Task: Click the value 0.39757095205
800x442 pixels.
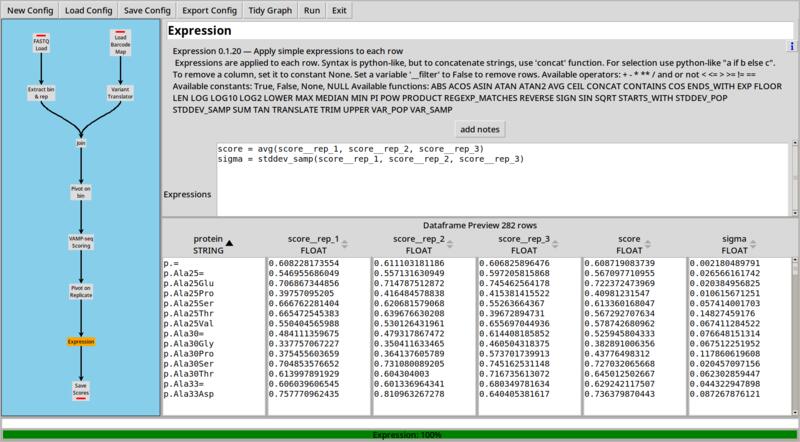Action: (x=301, y=293)
